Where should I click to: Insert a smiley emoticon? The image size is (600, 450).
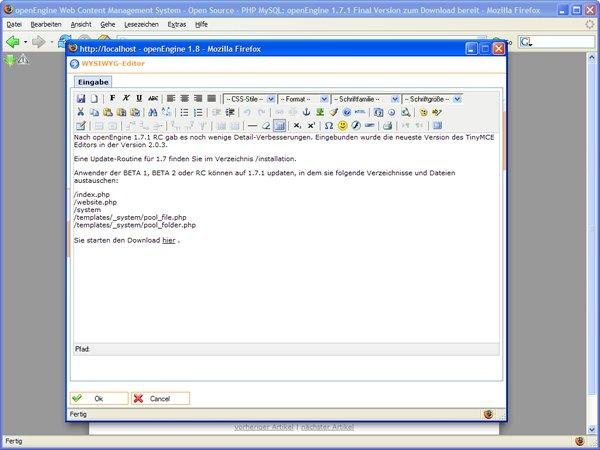pos(342,126)
